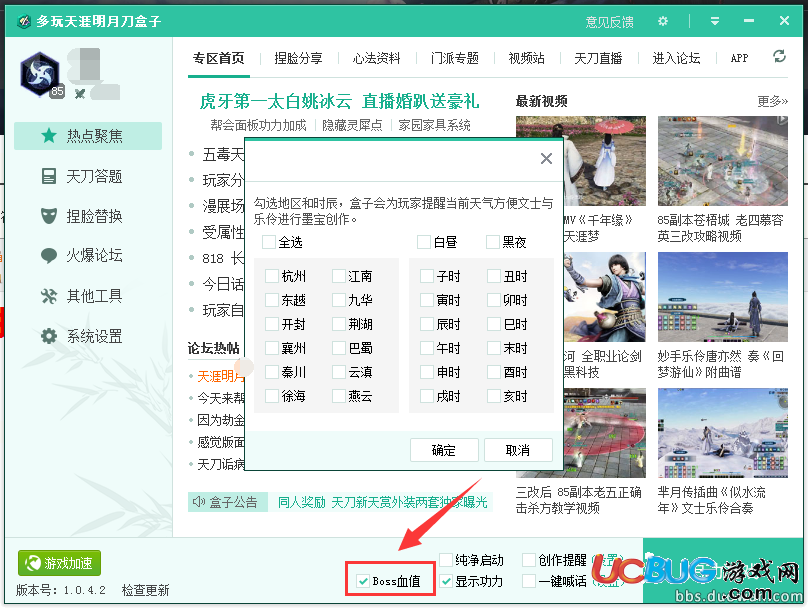Image resolution: width=808 pixels, height=608 pixels.
Task: Switch to the 视频站 tab
Action: tap(527, 58)
